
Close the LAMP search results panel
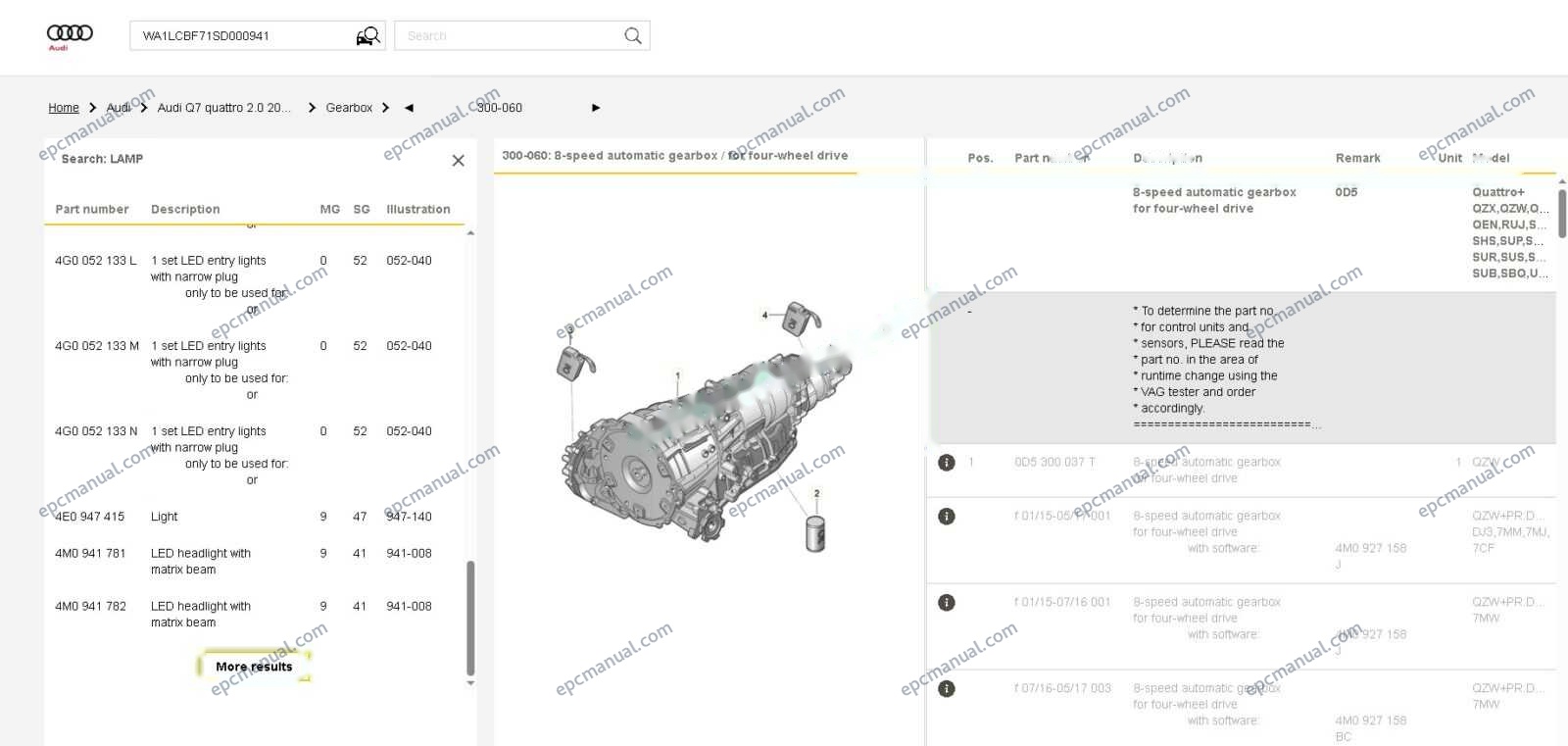click(458, 160)
